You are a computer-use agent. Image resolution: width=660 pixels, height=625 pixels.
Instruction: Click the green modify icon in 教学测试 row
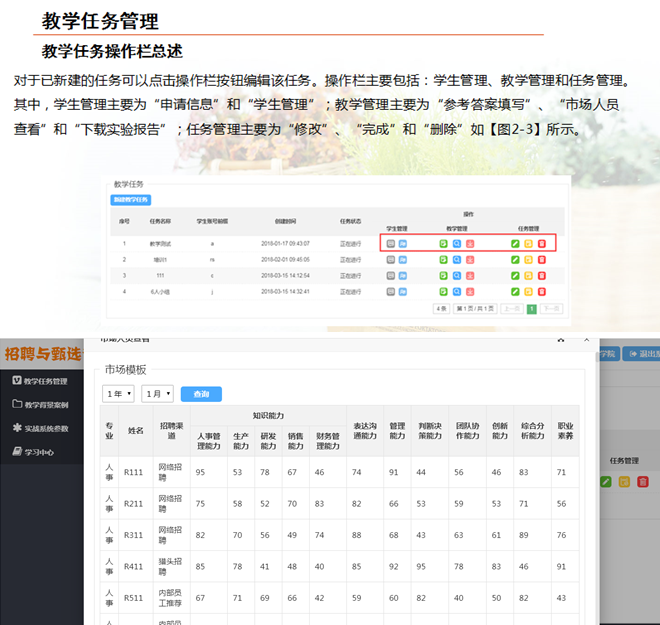coord(515,243)
